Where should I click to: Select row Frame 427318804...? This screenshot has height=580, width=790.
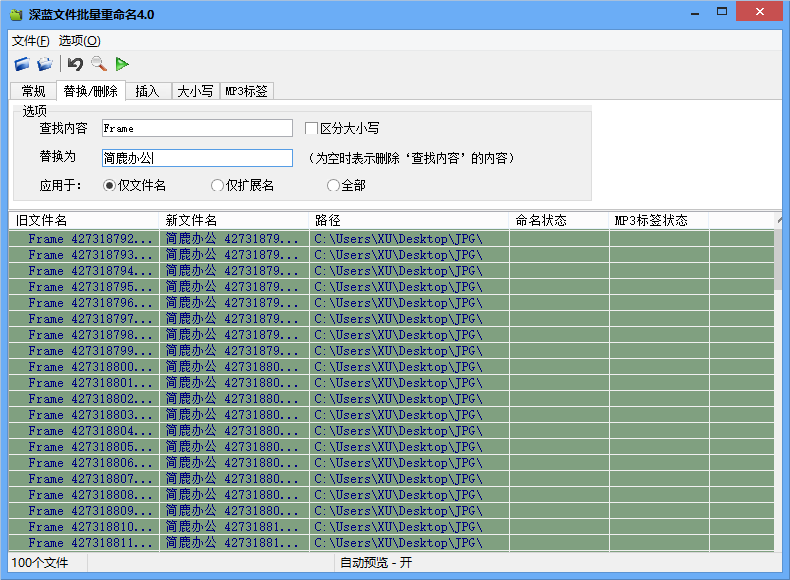tap(391, 431)
